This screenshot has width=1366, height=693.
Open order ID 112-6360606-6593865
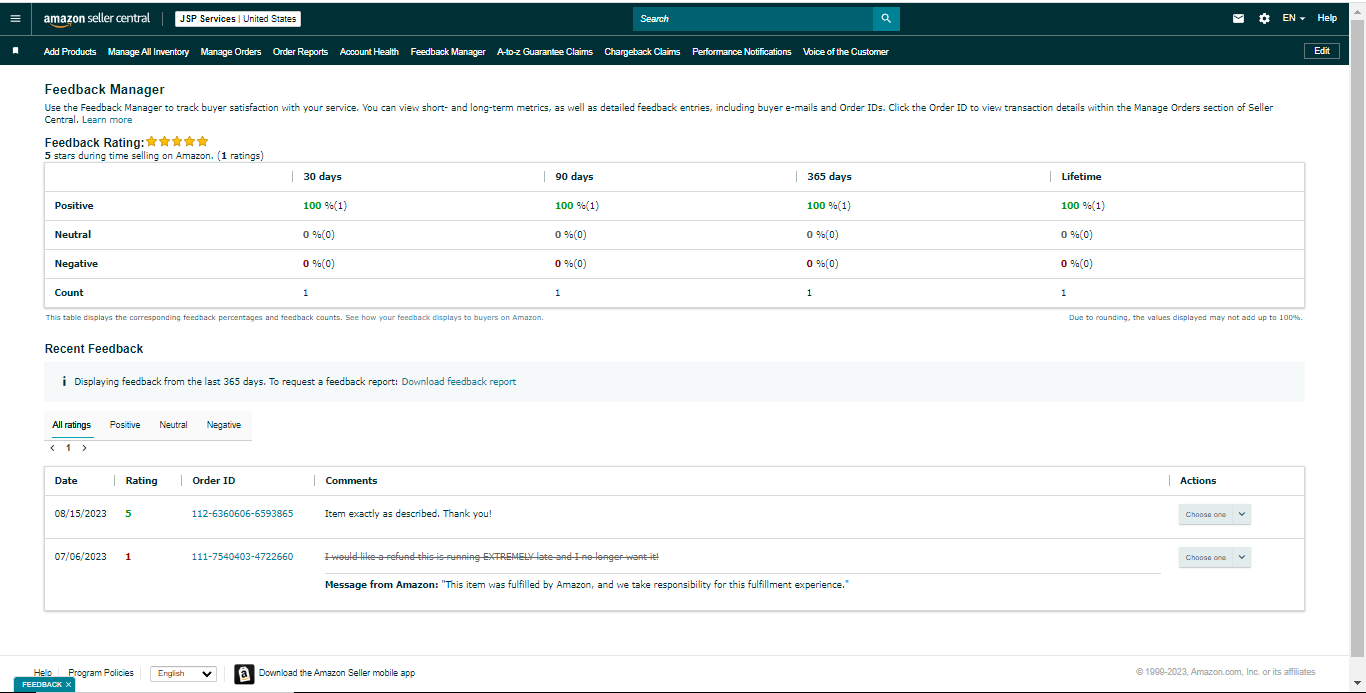[242, 514]
